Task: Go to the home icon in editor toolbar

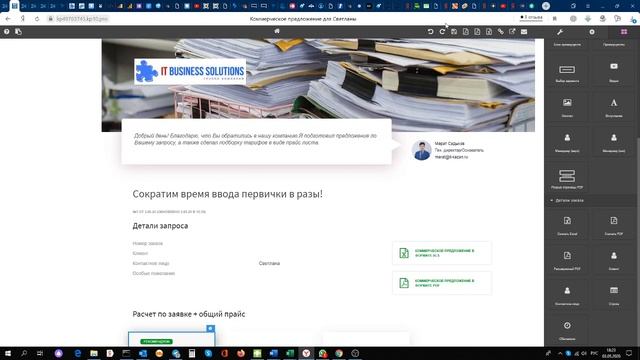Action: [277, 31]
